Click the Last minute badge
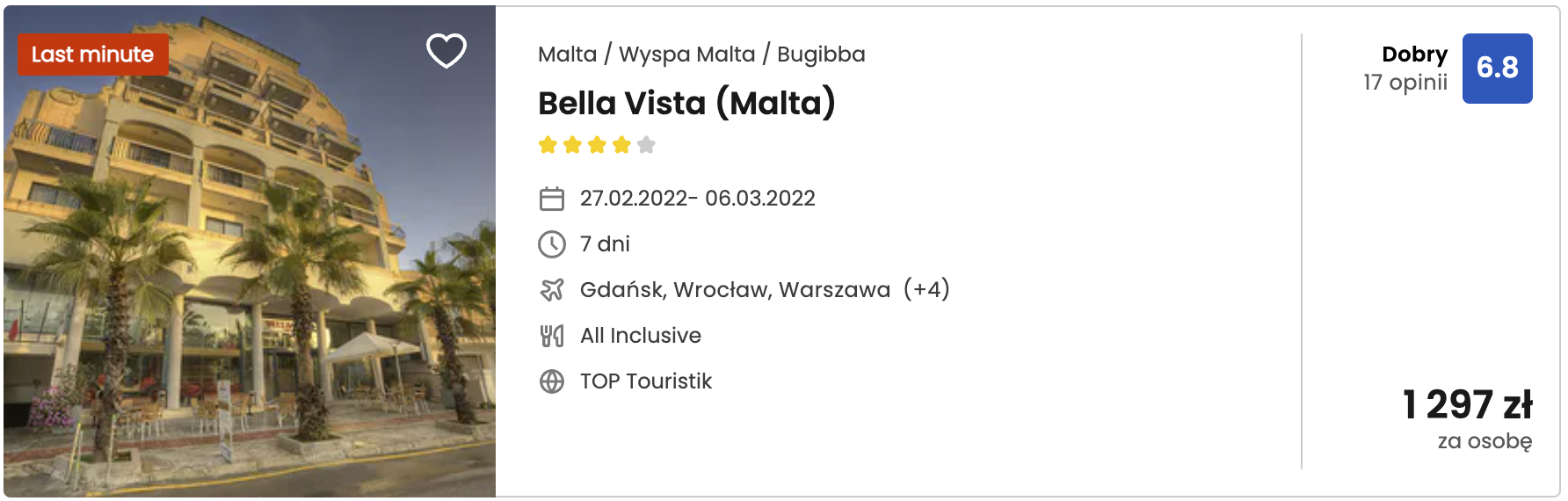Image resolution: width=1568 pixels, height=501 pixels. coord(92,54)
